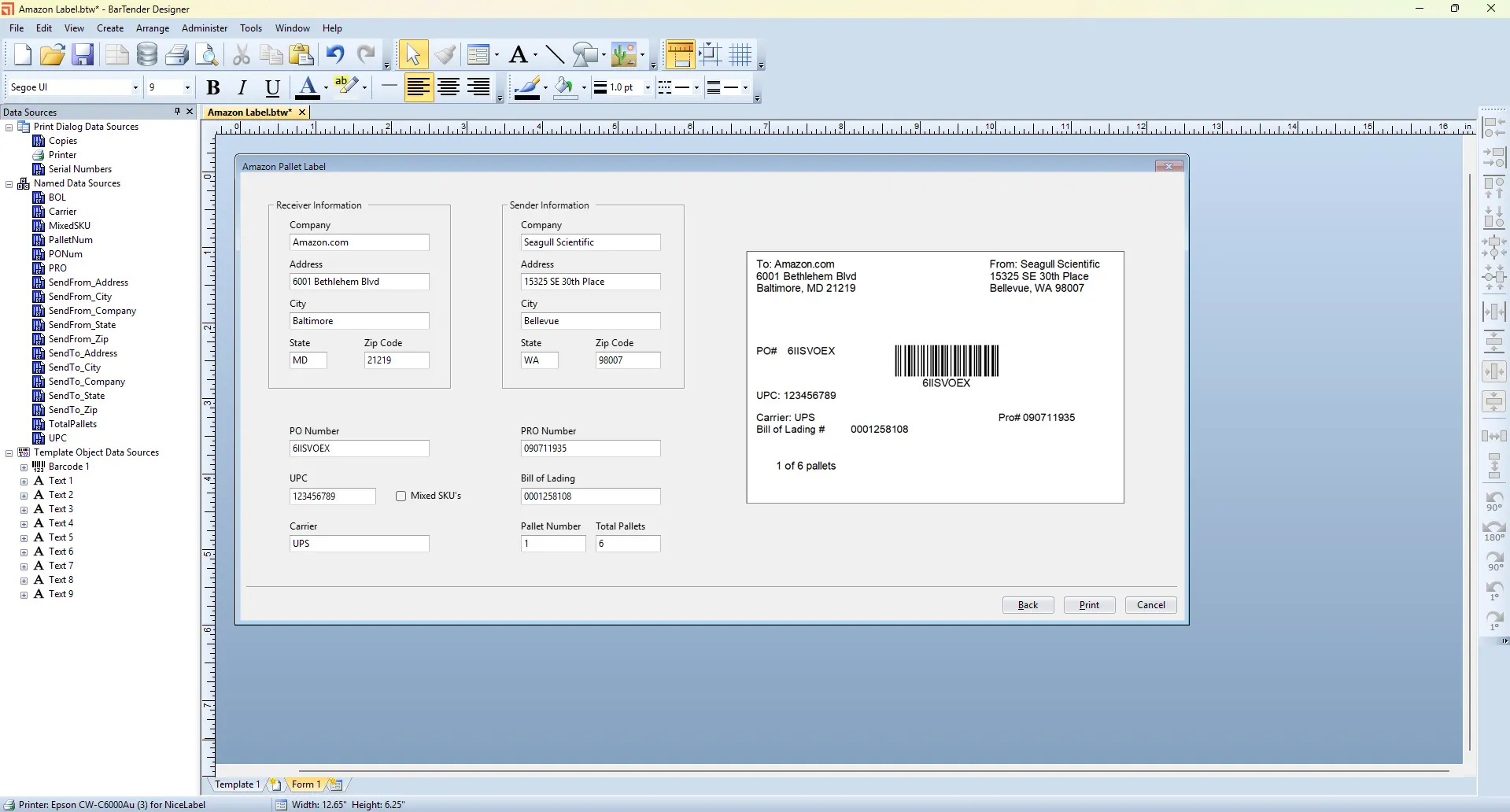
Task: Select the PalletNum named data source
Action: (x=70, y=240)
